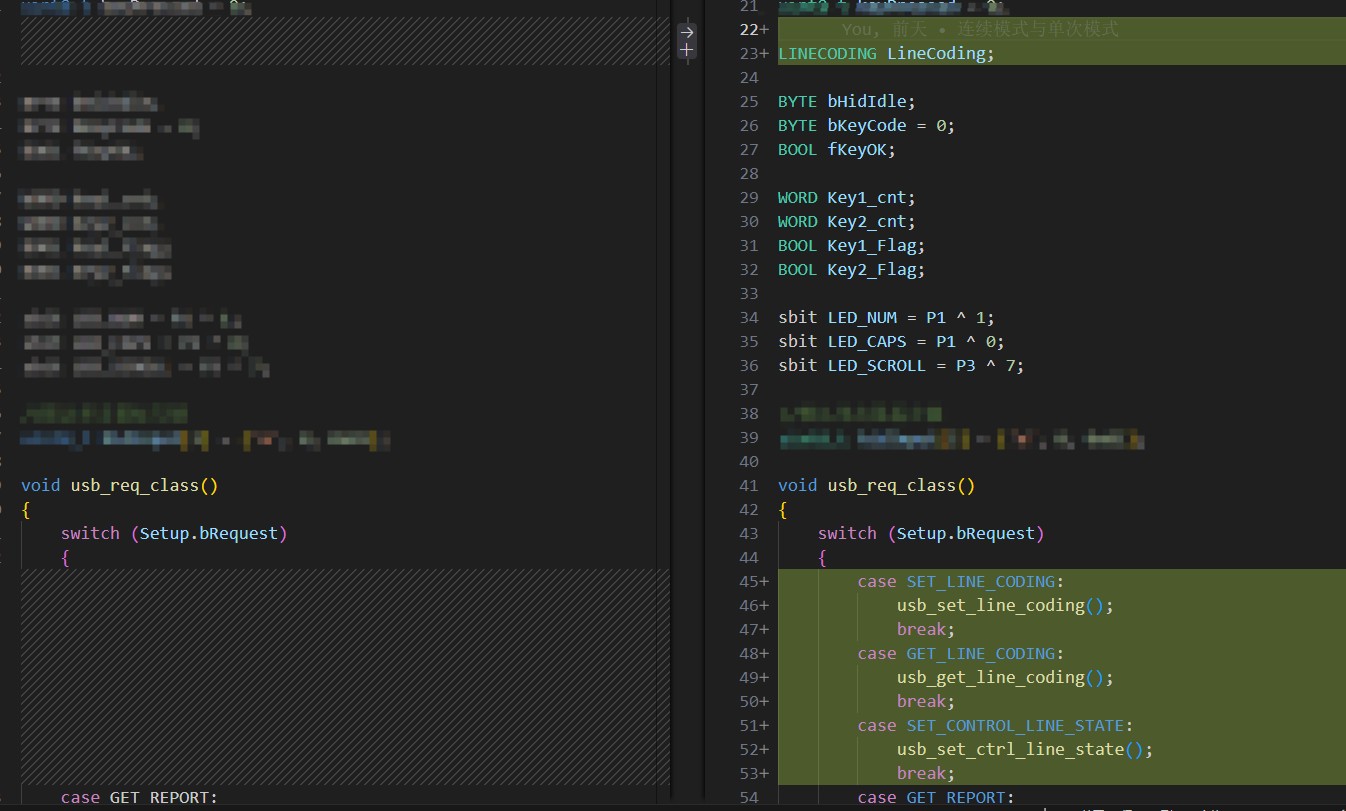Image resolution: width=1346 pixels, height=811 pixels.
Task: Click 'case GET_REPORT:' on line 54
Action: [x=936, y=798]
